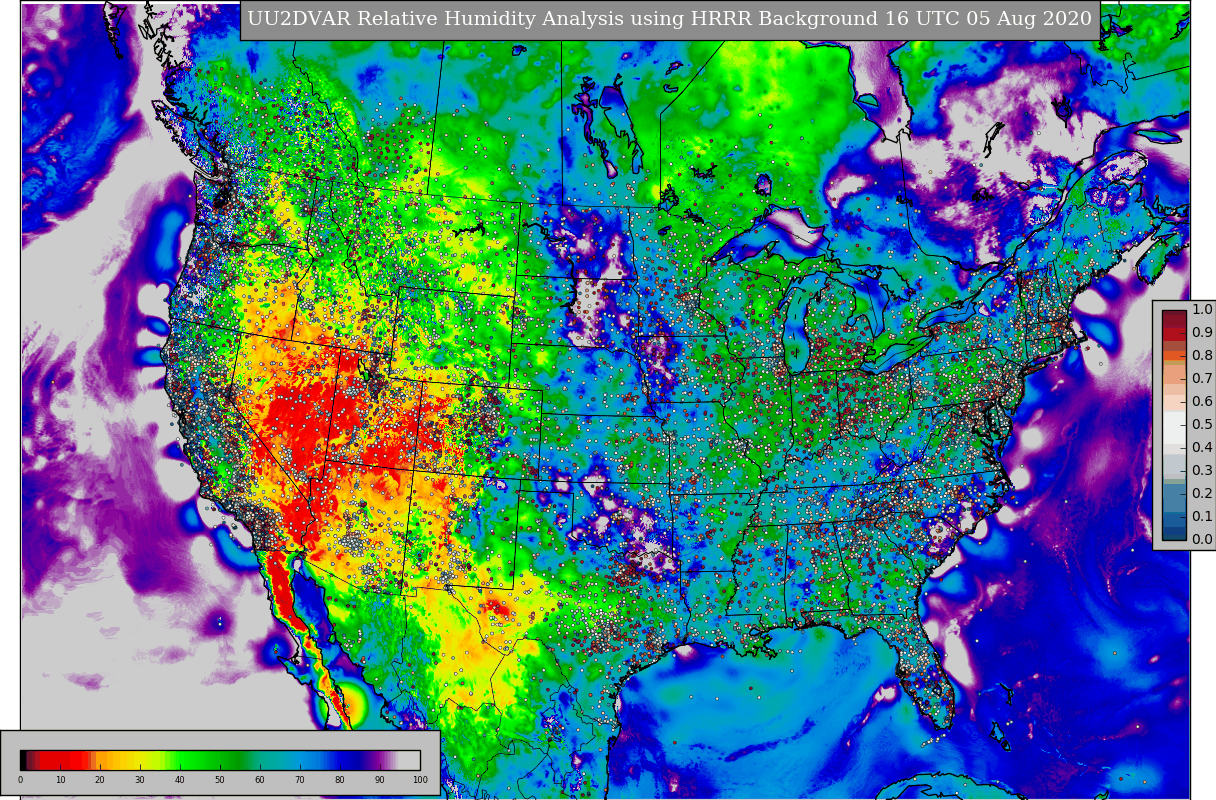The width and height of the screenshot is (1216, 800).
Task: Click the '0.4' label on right legend
Action: 1202,448
